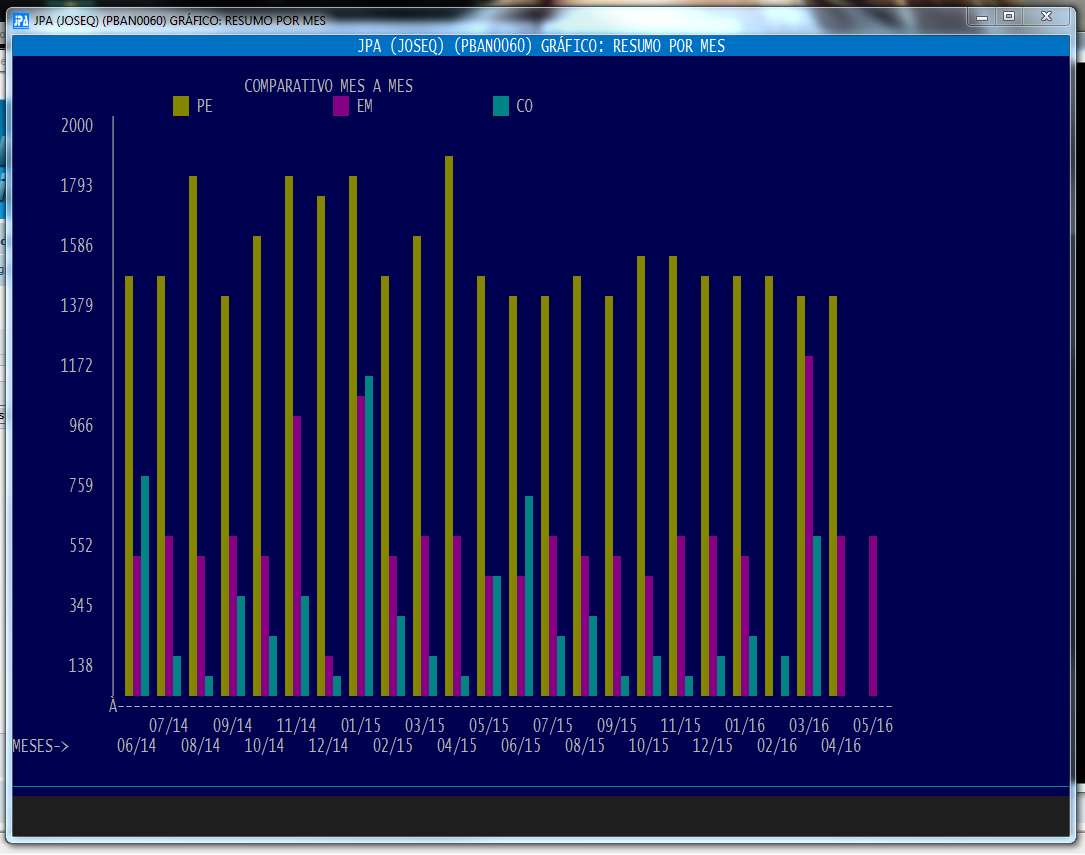Maximize the JPA graph window
Image resolution: width=1085 pixels, height=855 pixels.
[1009, 16]
